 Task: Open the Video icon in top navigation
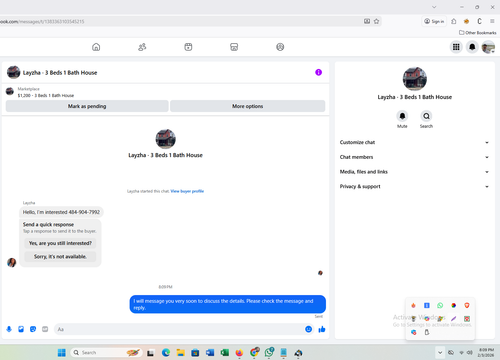click(x=188, y=47)
